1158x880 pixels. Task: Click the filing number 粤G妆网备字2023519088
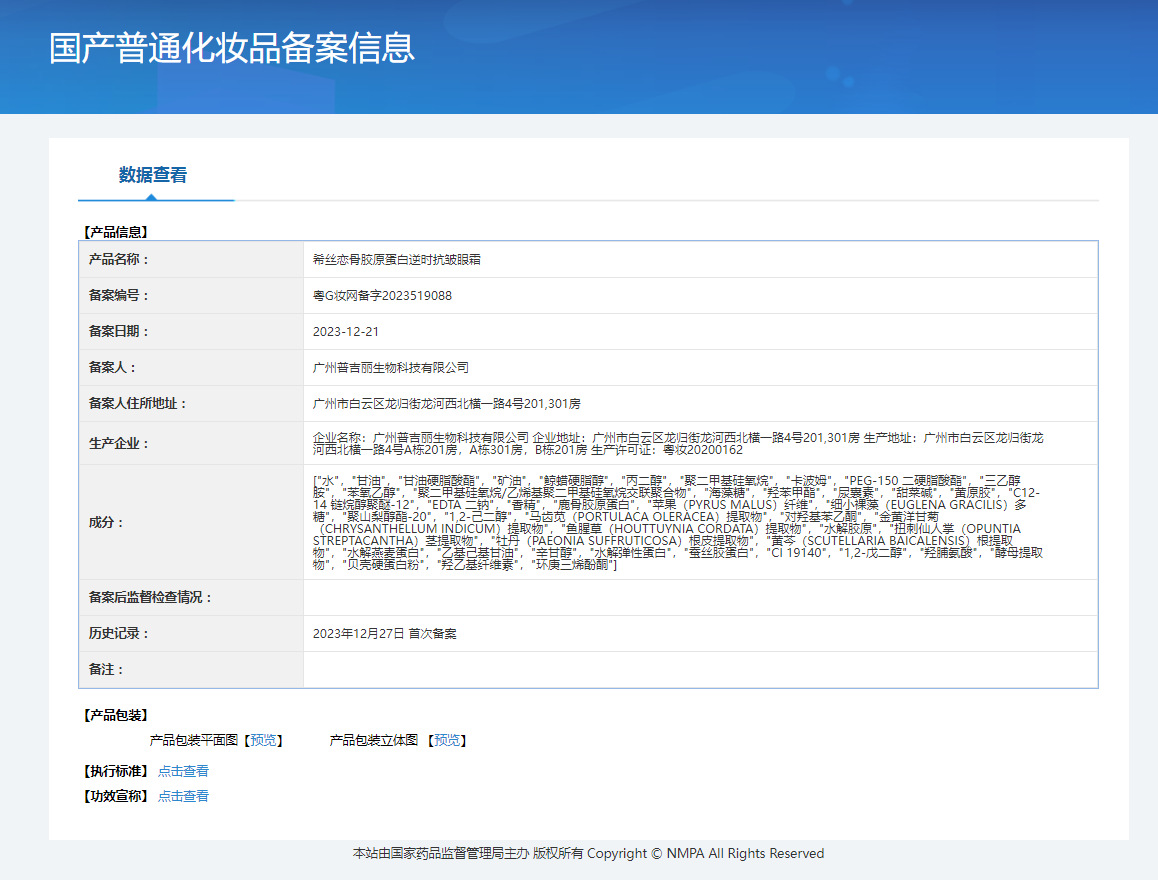(382, 295)
